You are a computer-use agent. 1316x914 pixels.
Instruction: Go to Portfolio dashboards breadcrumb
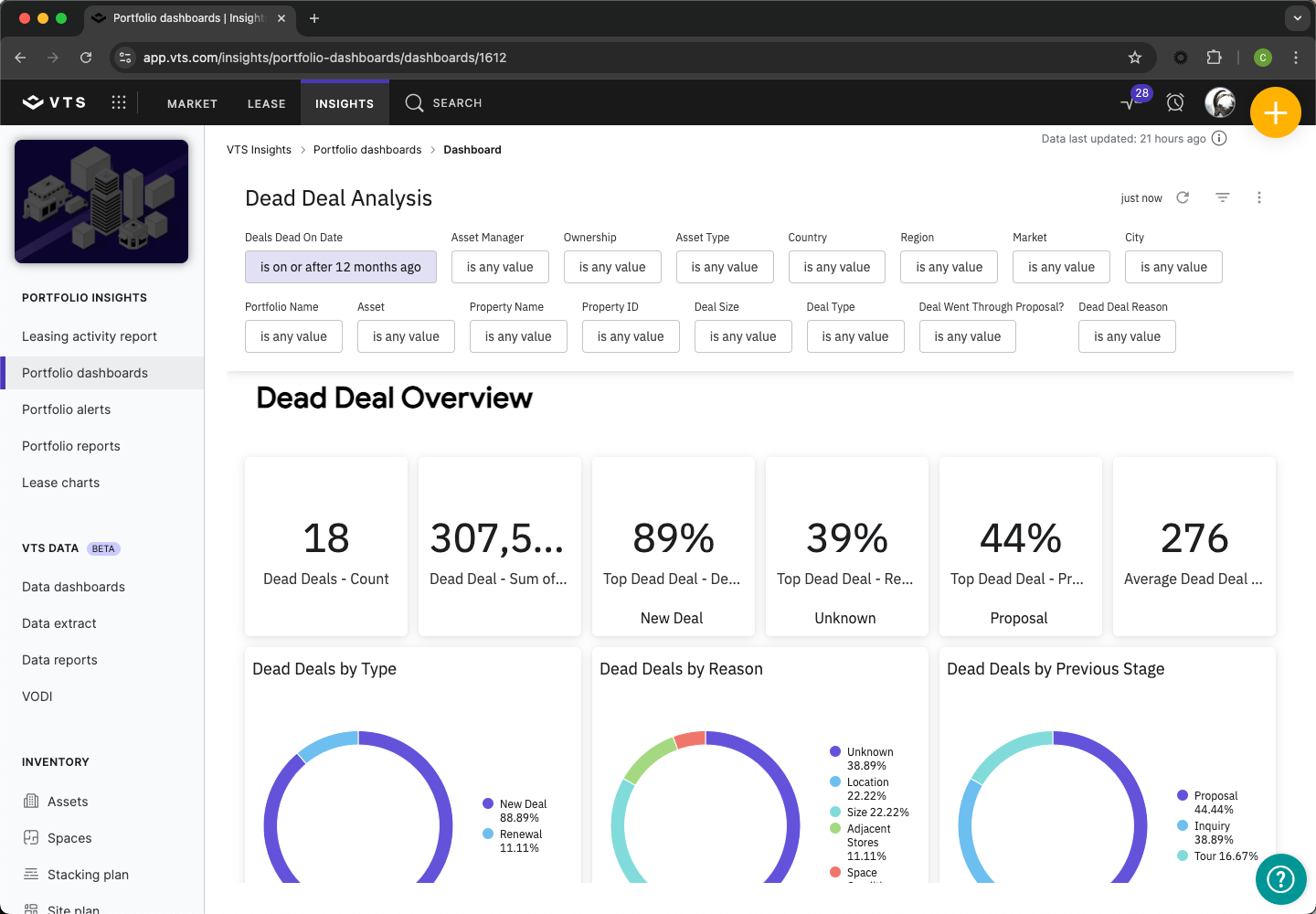[367, 150]
